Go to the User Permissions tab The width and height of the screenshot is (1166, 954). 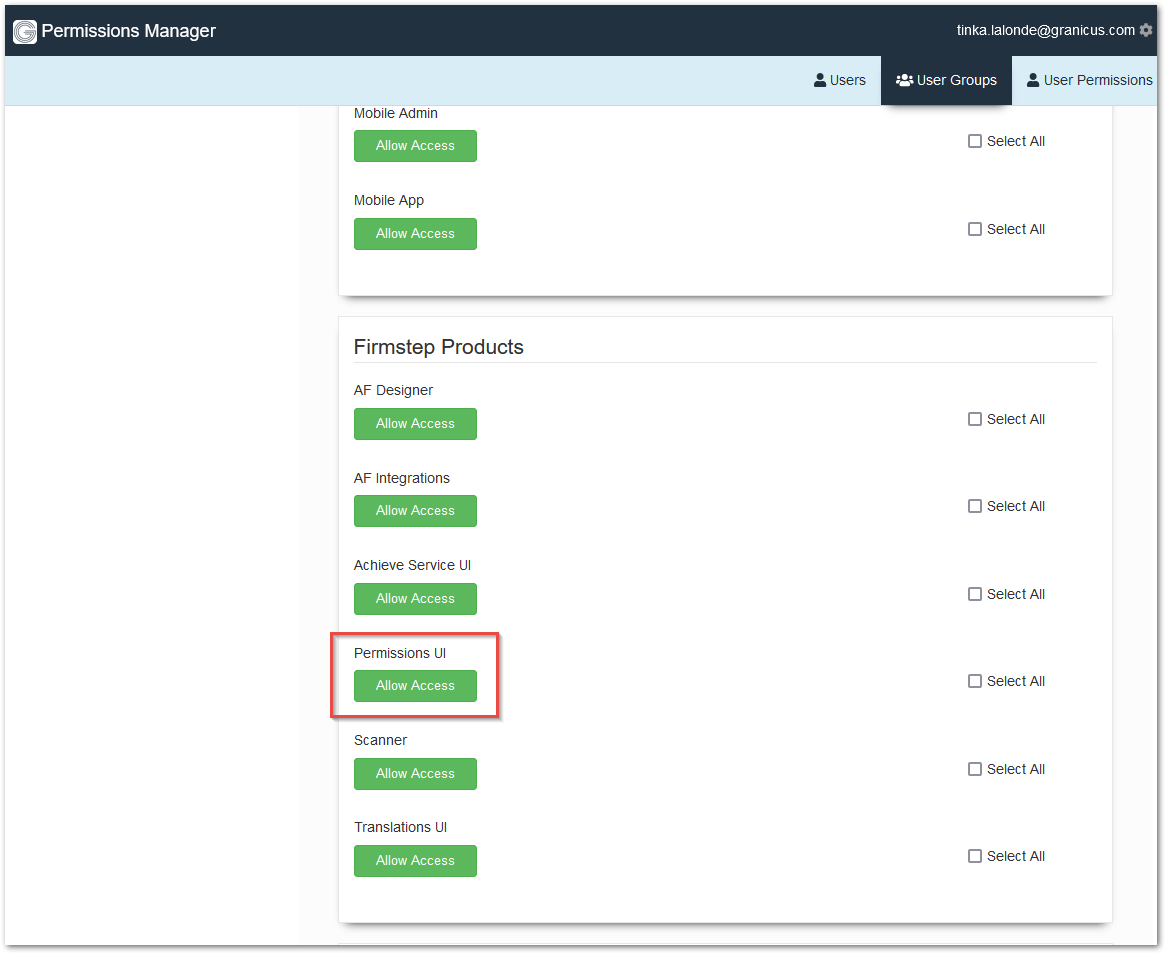click(x=1089, y=80)
